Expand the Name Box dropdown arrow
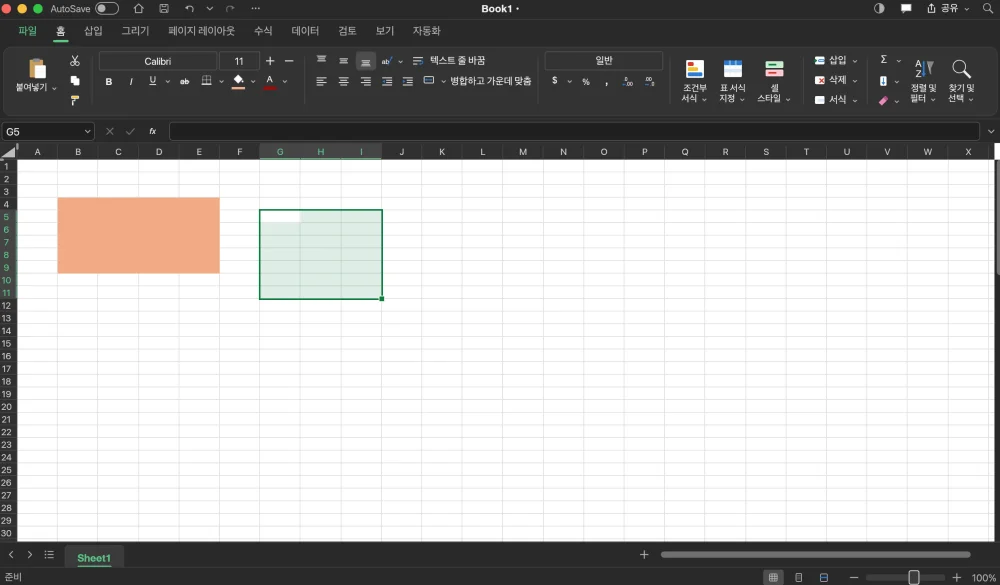 [87, 131]
